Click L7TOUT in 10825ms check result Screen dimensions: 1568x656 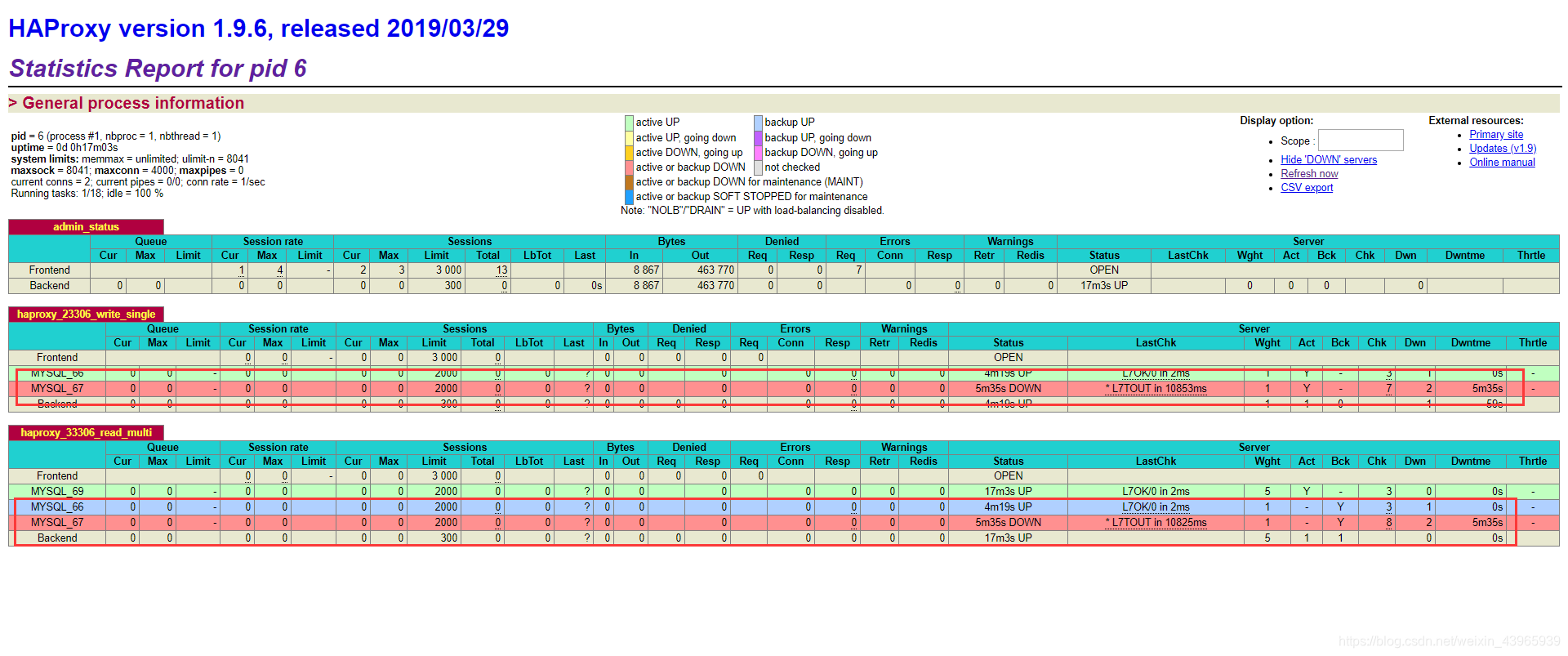(x=1156, y=523)
